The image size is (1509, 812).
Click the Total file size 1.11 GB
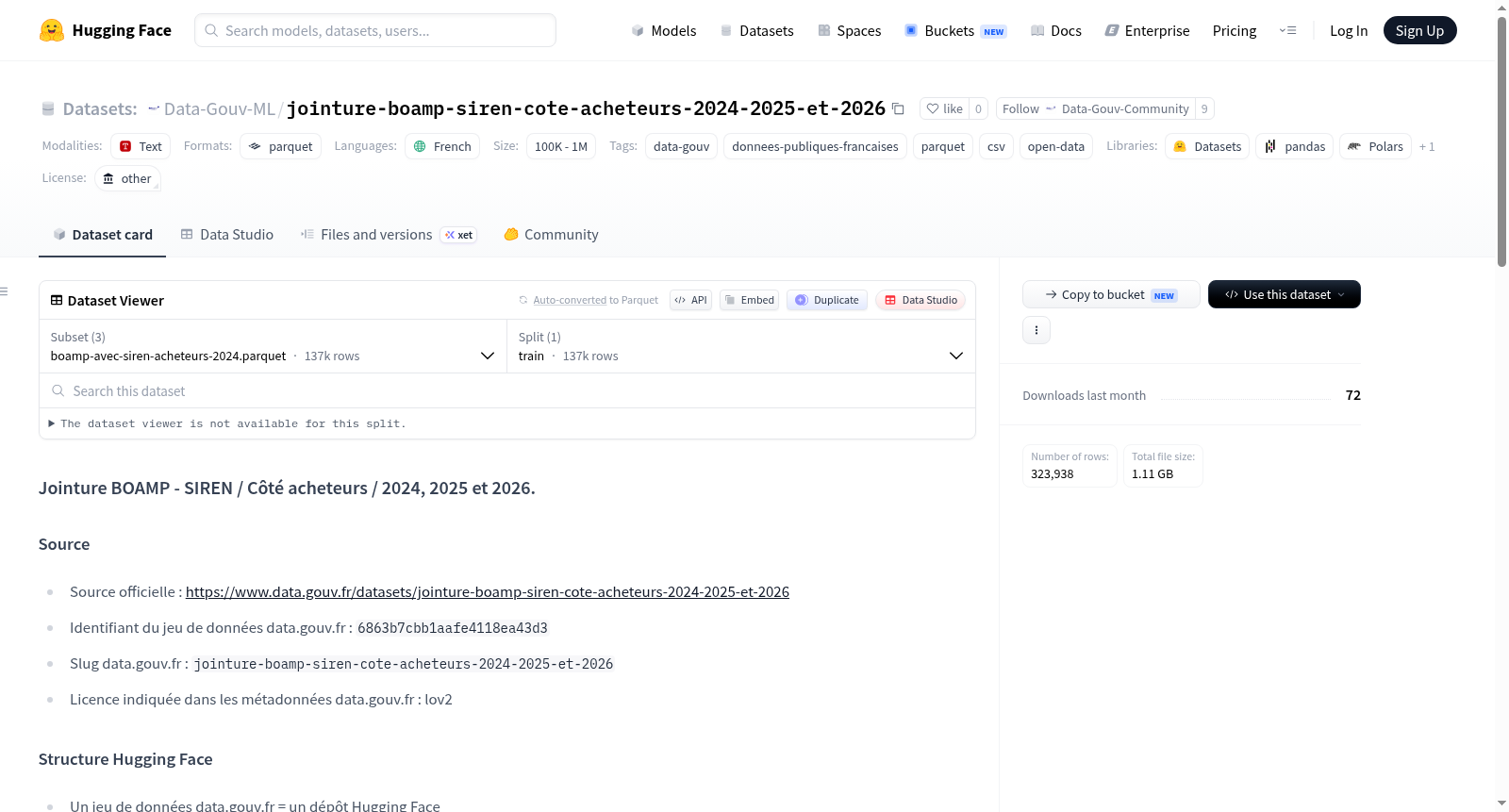[1152, 474]
